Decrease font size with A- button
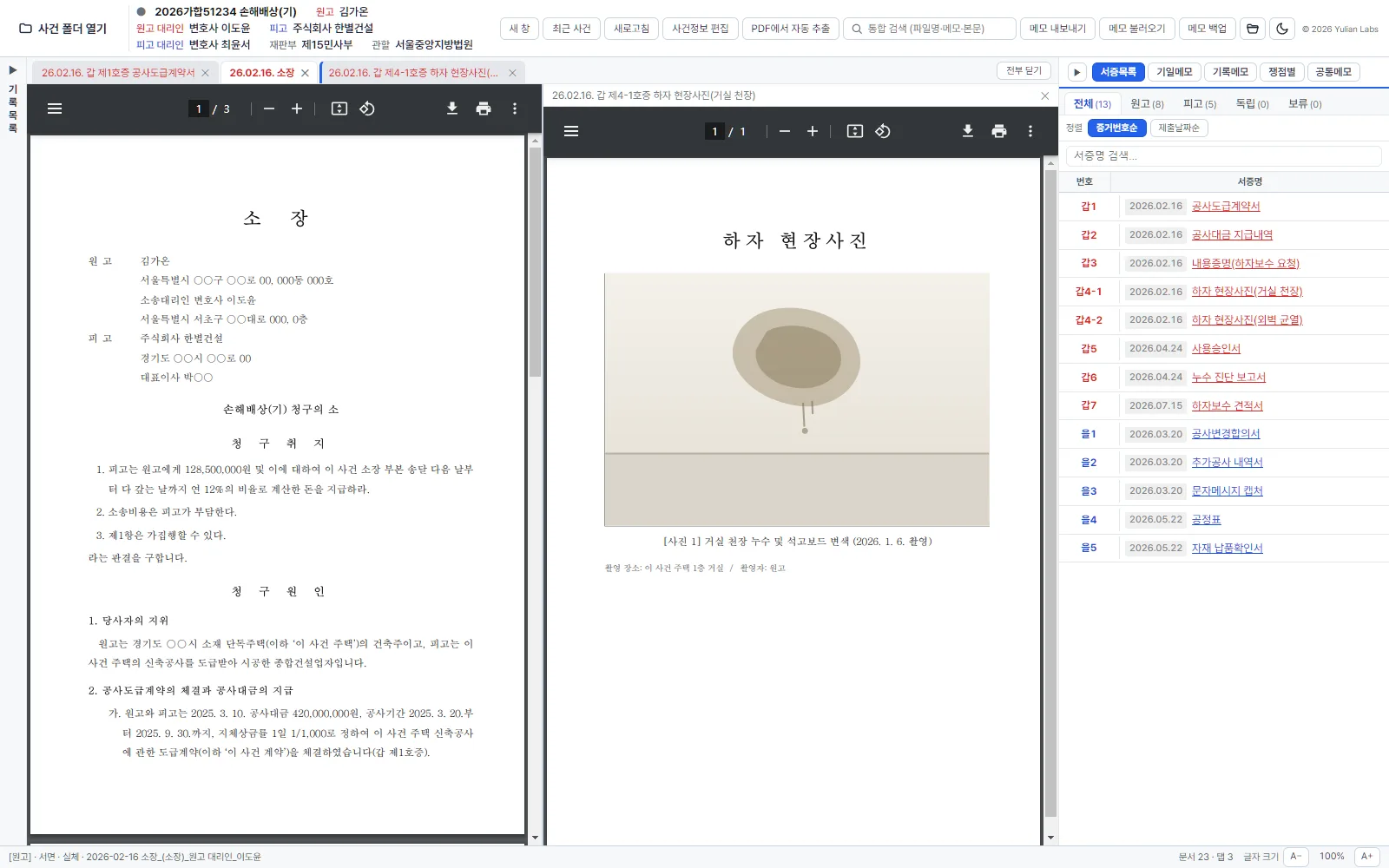Image resolution: width=1389 pixels, height=868 pixels. pos(1295,857)
